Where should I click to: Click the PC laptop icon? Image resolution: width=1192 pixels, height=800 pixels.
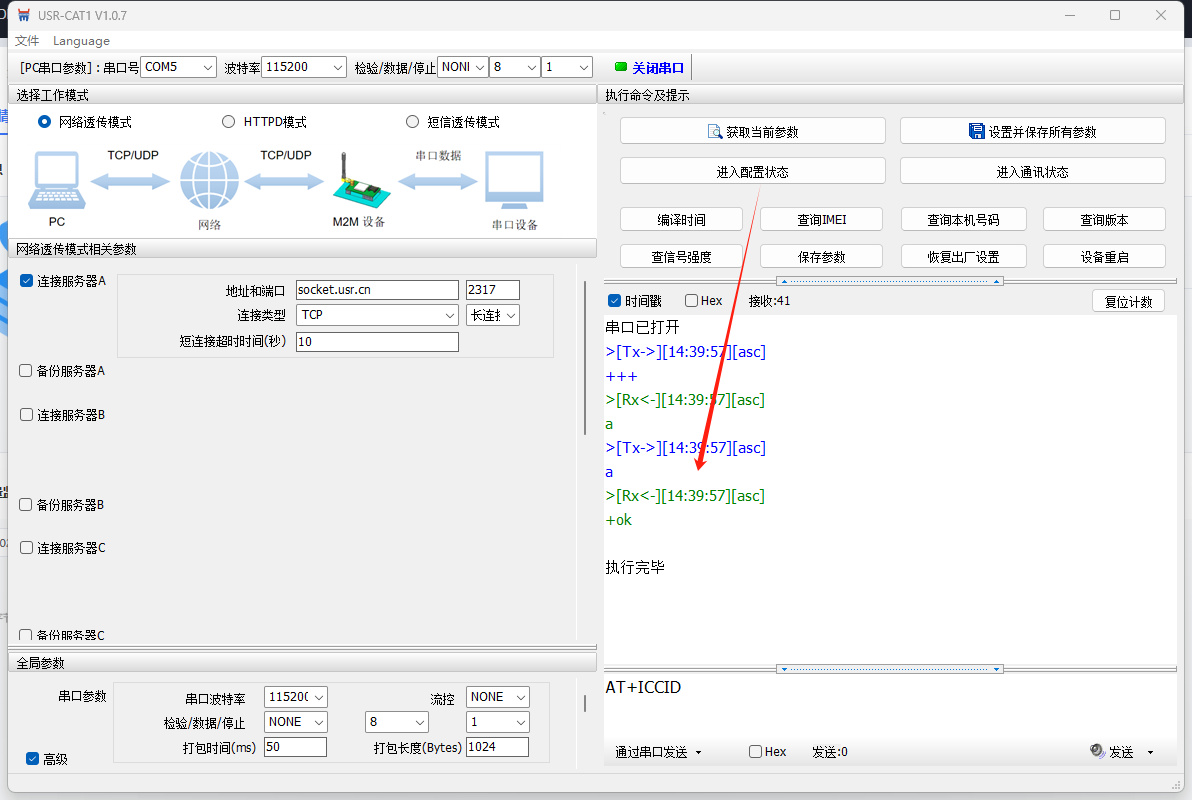point(57,182)
